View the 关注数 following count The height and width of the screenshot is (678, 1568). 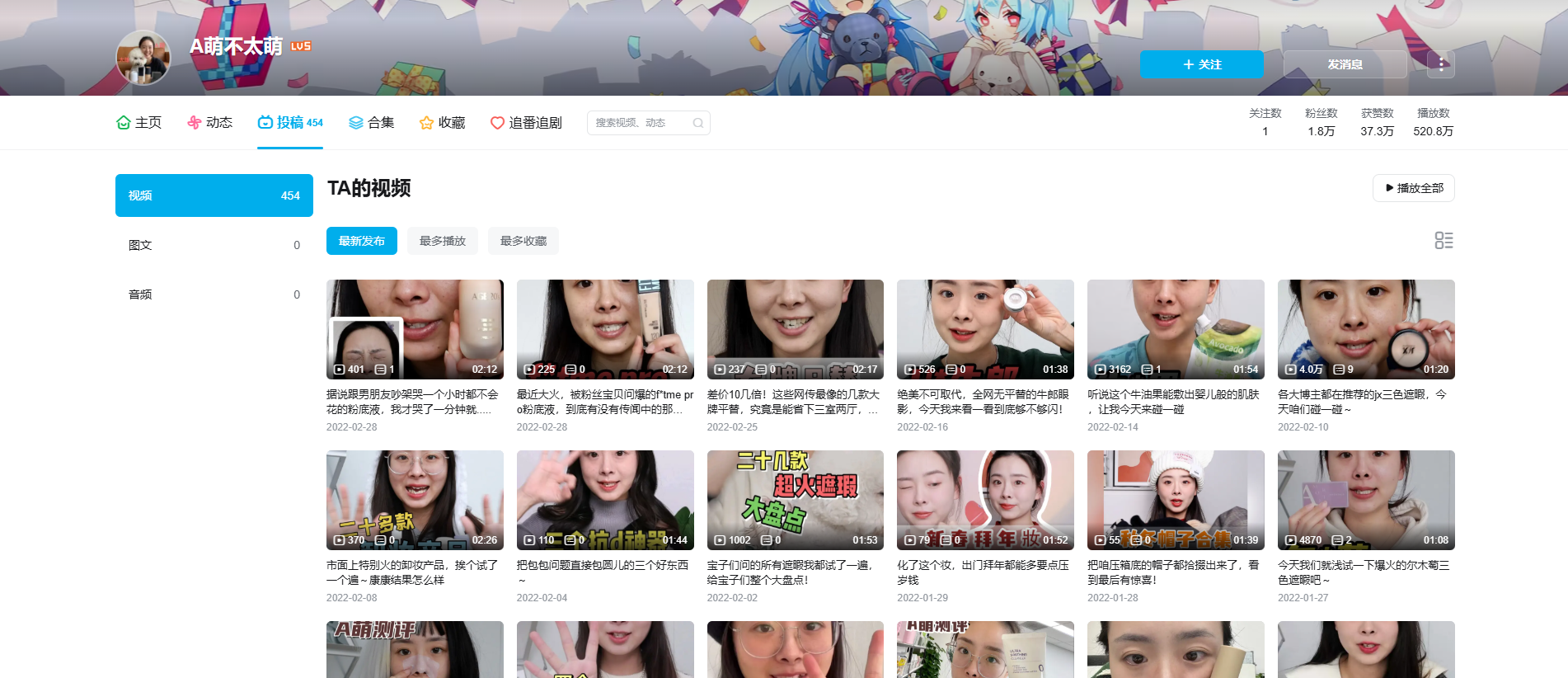click(x=1265, y=122)
